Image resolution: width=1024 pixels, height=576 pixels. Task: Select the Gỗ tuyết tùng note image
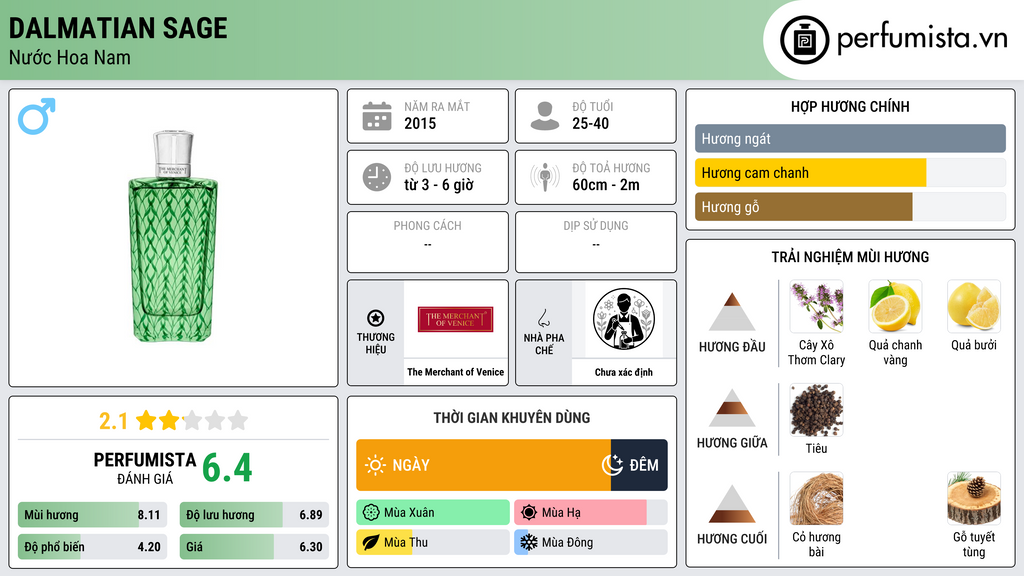[974, 499]
